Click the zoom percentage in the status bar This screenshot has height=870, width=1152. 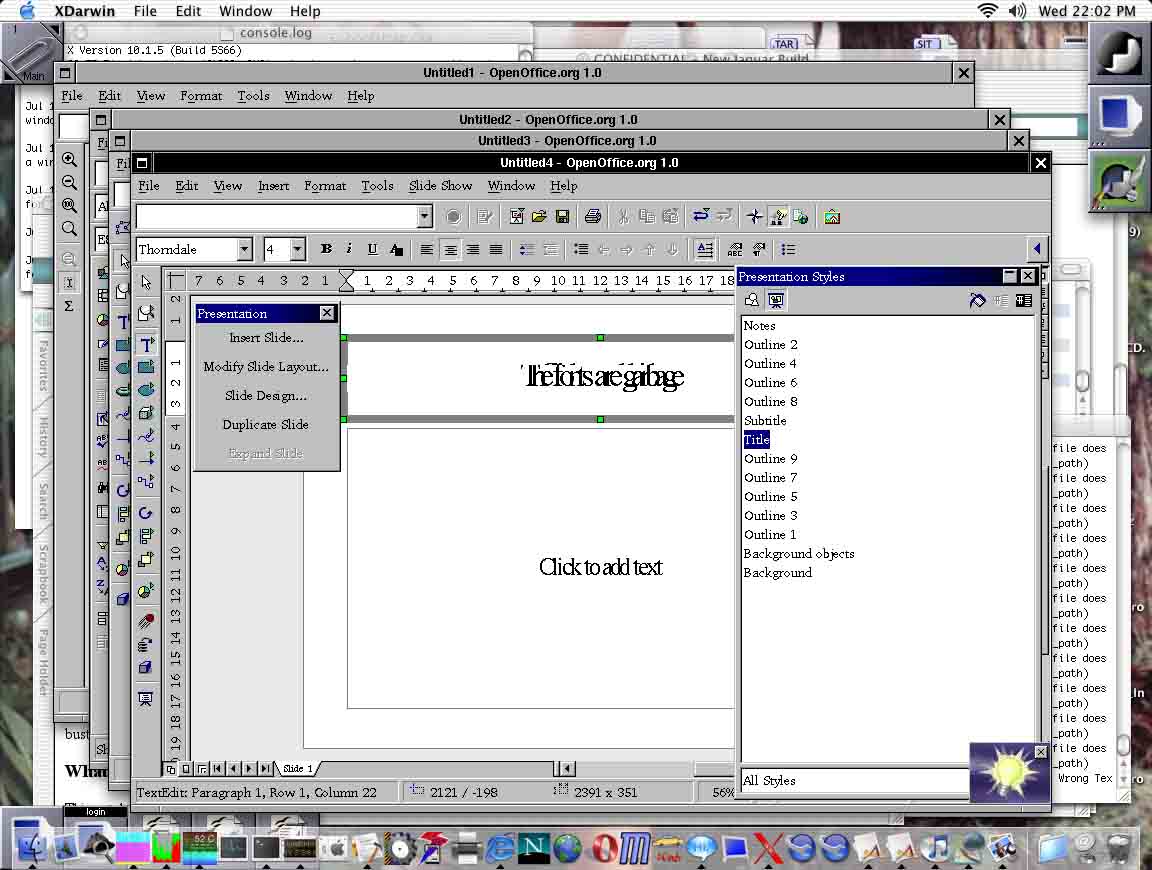[x=723, y=792]
